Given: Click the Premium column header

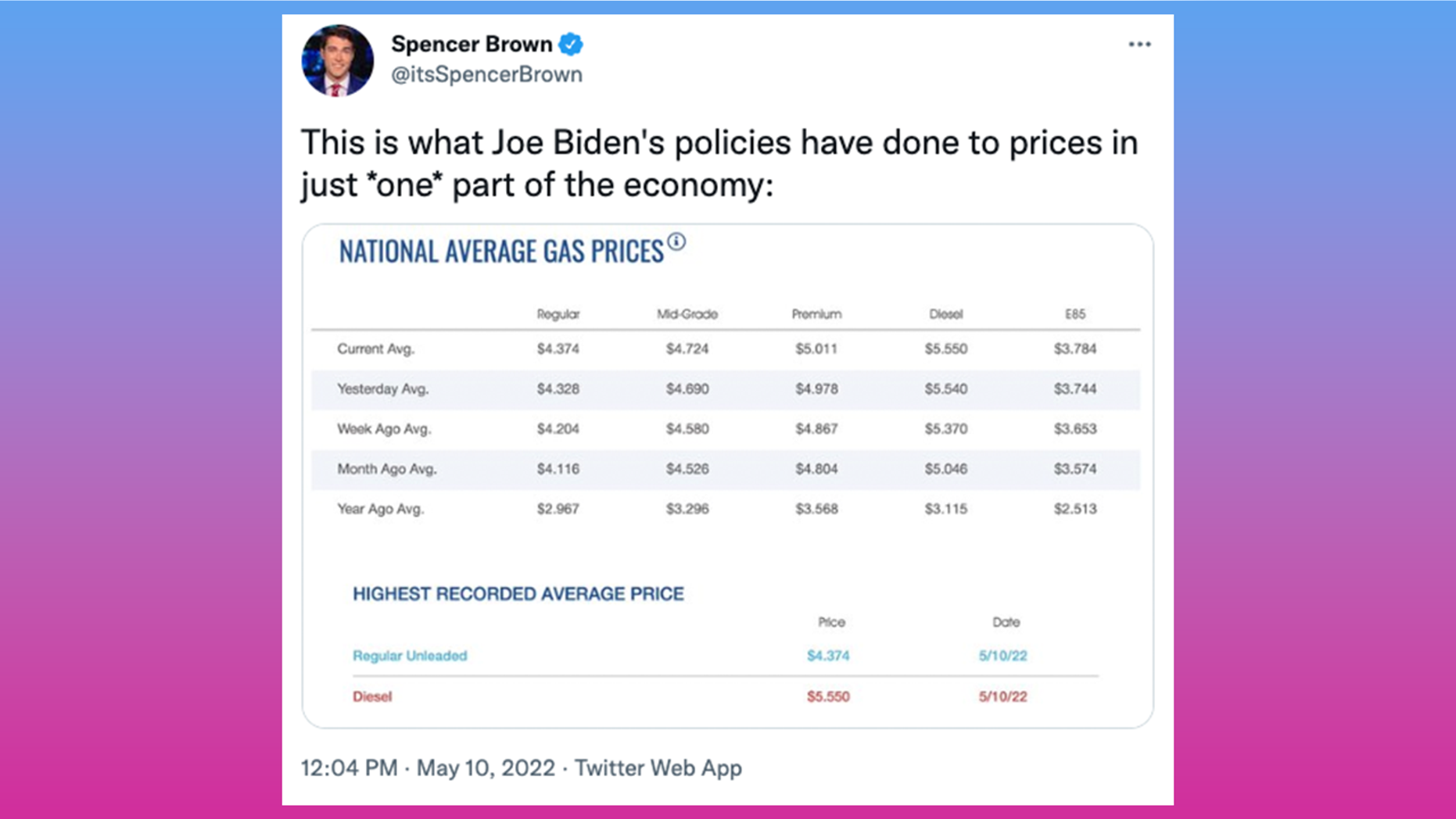Looking at the screenshot, I should (816, 314).
